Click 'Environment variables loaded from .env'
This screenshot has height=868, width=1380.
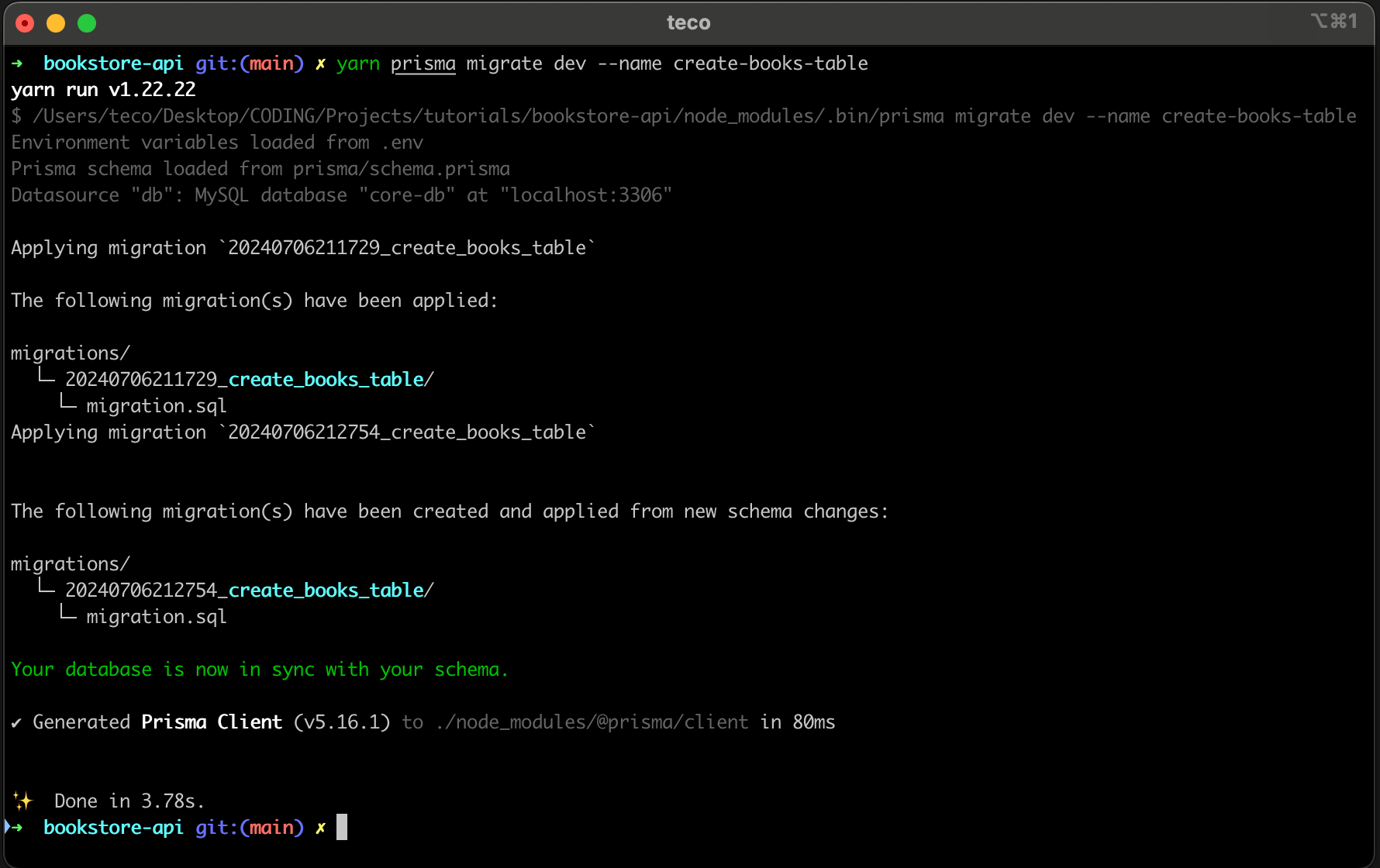[217, 143]
